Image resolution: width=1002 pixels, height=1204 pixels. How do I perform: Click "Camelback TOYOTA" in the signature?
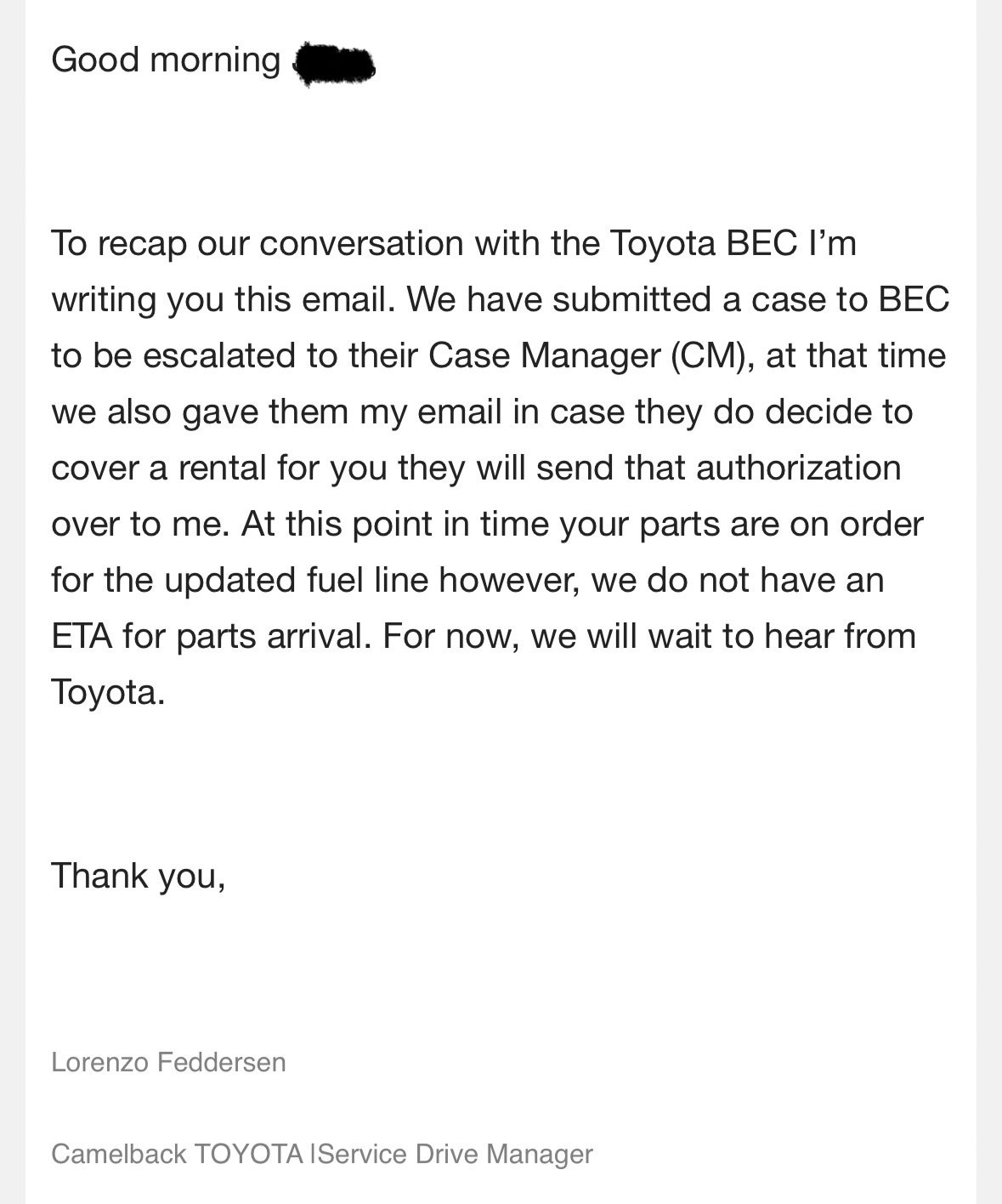177,1154
